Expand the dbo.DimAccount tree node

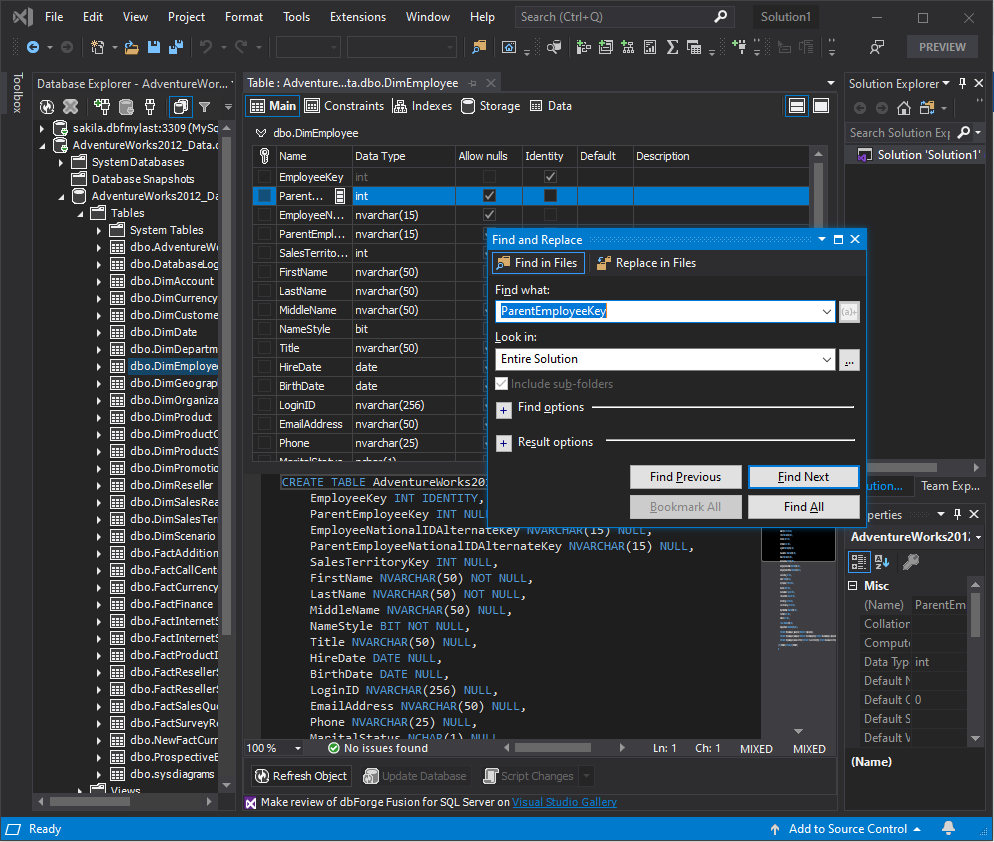click(x=99, y=282)
